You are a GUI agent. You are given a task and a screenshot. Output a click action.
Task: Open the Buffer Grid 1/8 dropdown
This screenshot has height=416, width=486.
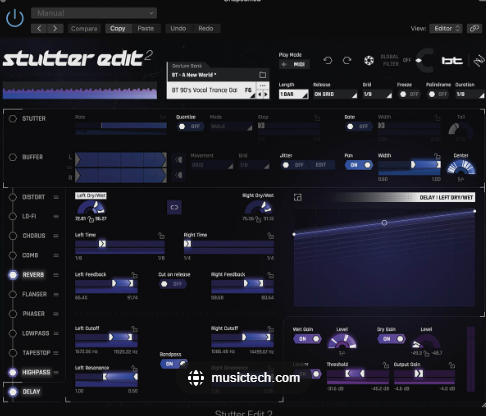click(254, 165)
